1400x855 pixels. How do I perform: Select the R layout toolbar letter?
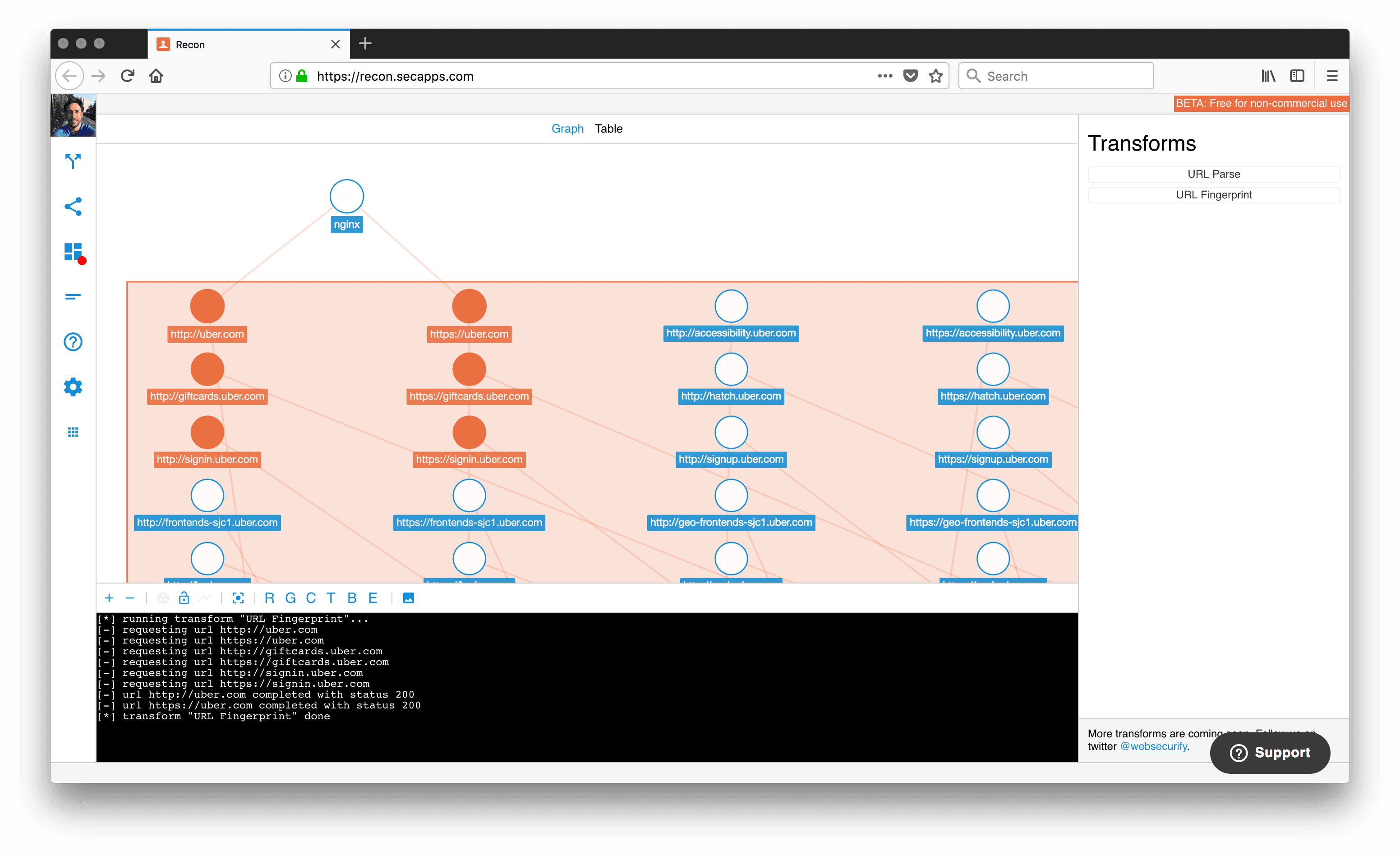point(269,598)
